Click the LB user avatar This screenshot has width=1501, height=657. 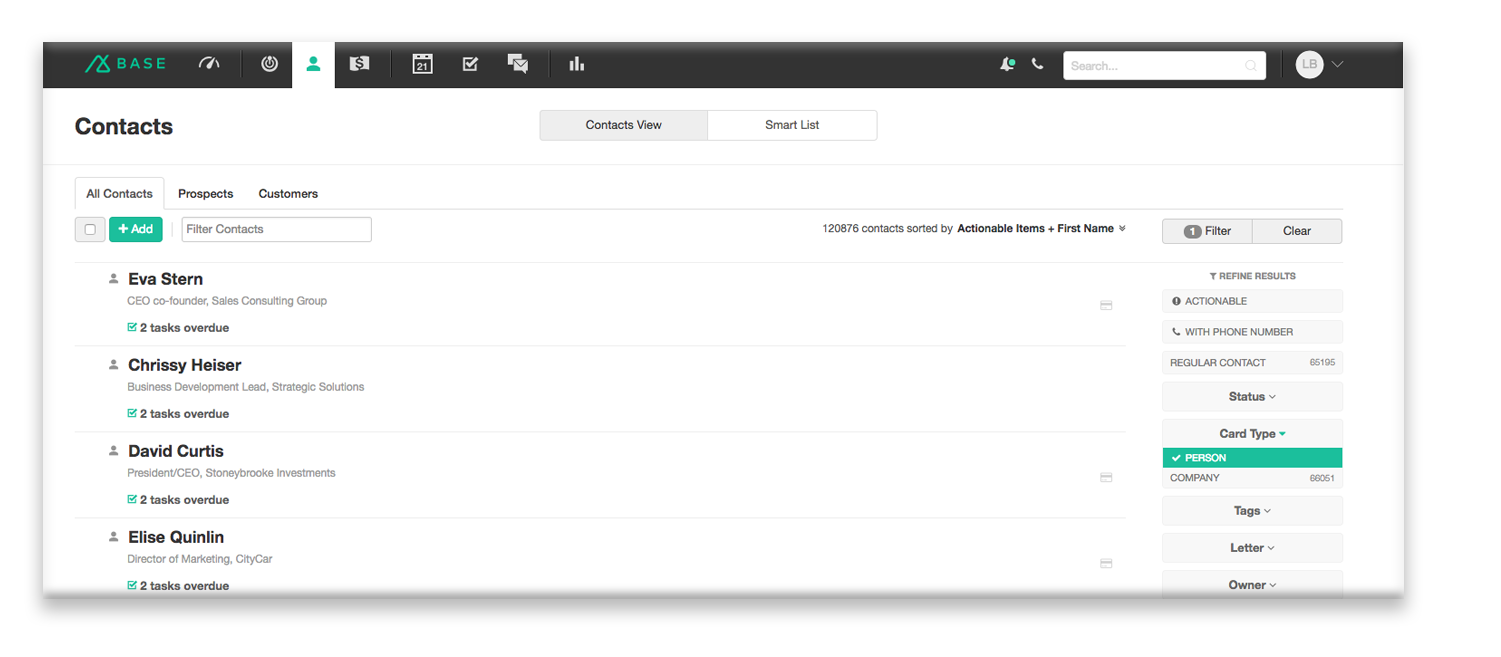[1309, 65]
